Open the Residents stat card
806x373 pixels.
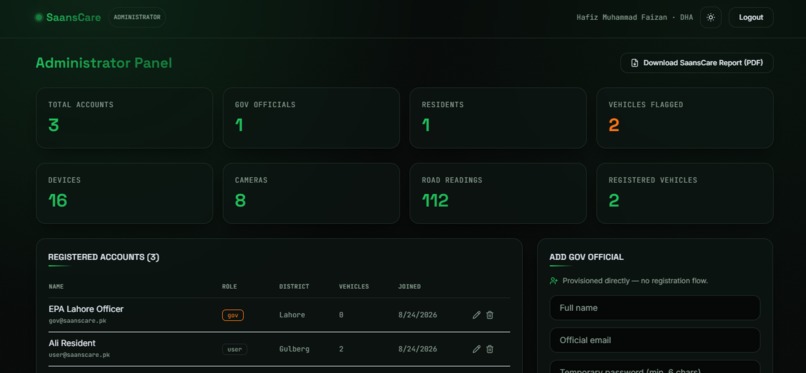[x=498, y=118]
